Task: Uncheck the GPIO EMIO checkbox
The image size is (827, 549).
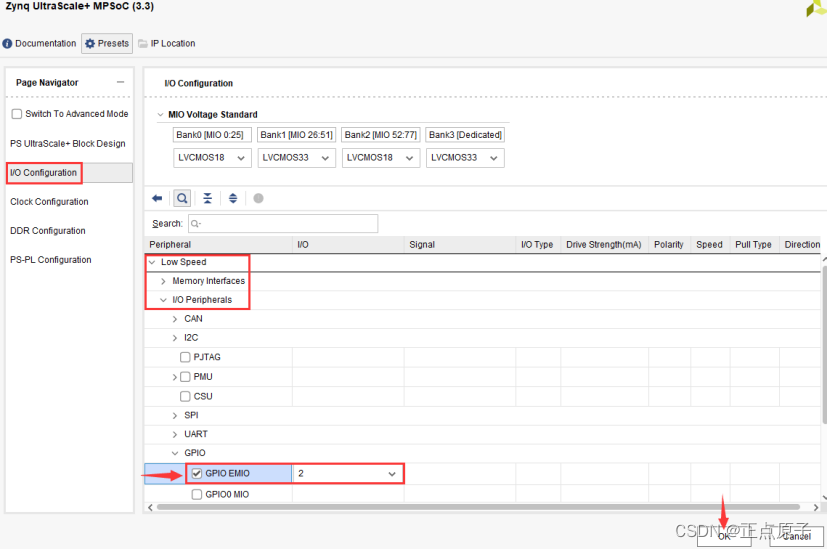Action: [197, 473]
